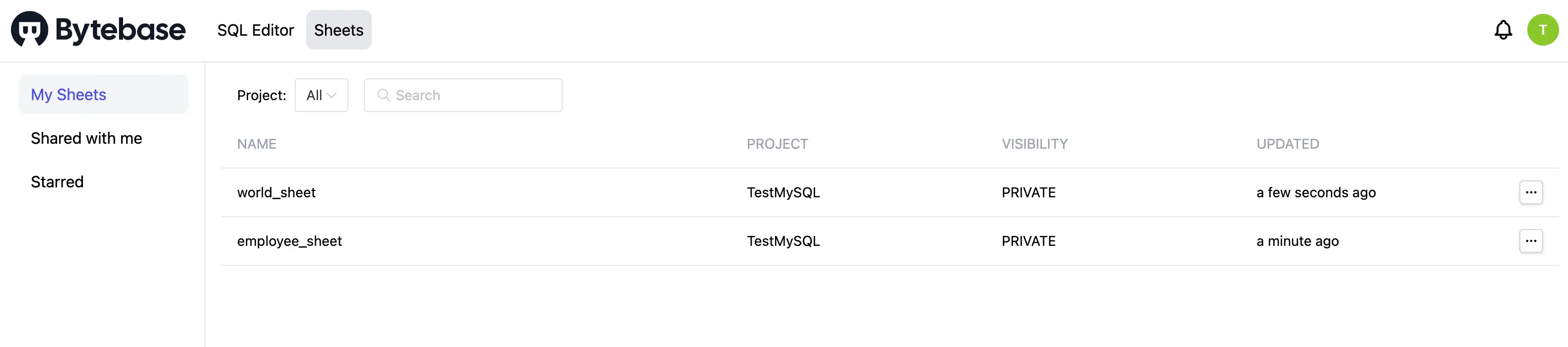Open the green user avatar menu
This screenshot has width=1568, height=347.
coord(1542,30)
